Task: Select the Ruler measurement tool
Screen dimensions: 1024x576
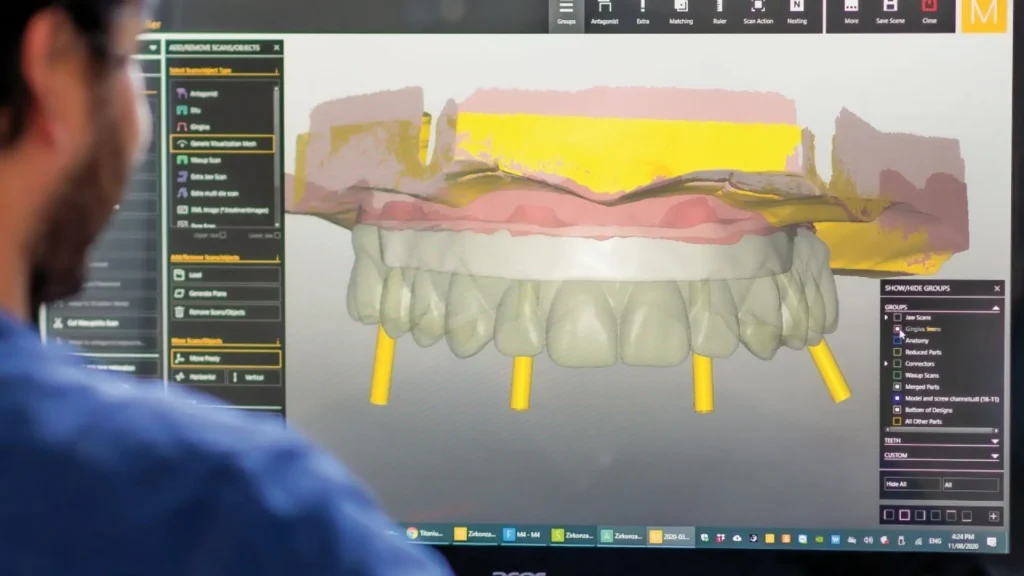Action: [719, 11]
